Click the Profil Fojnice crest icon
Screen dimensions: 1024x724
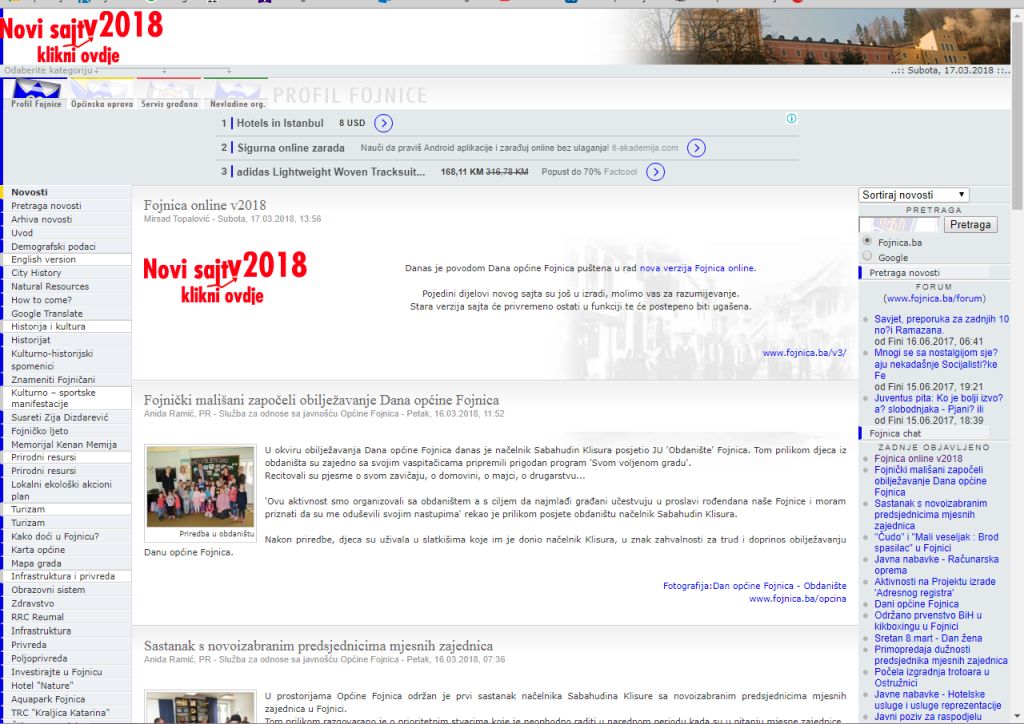click(36, 88)
